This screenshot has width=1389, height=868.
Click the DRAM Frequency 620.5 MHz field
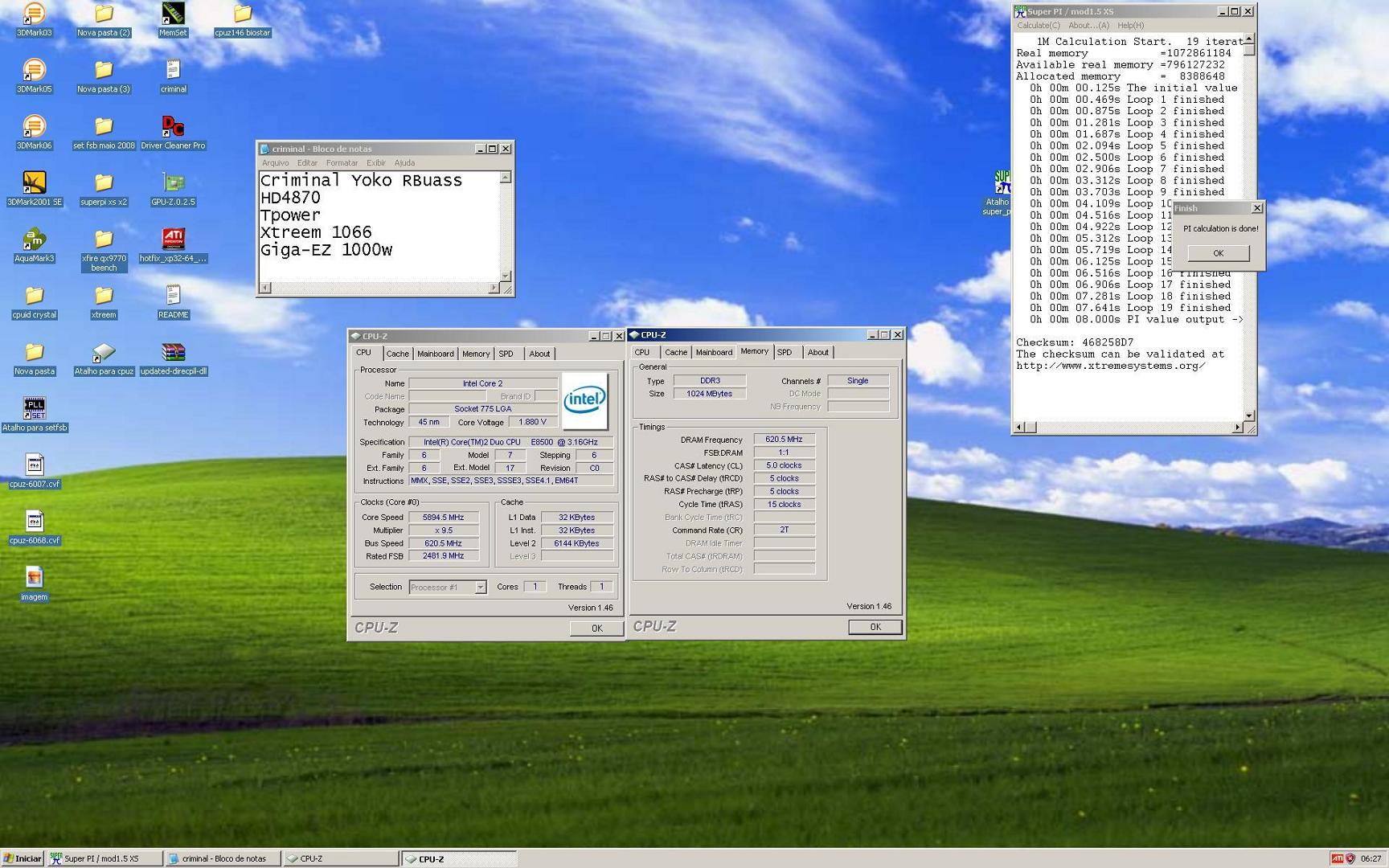tap(784, 440)
